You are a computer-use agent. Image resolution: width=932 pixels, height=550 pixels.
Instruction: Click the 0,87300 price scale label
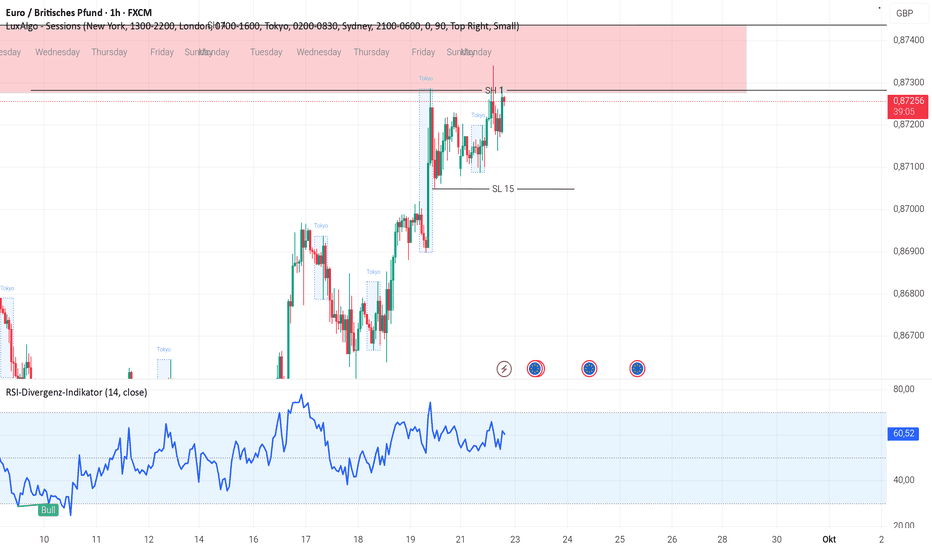[x=909, y=82]
